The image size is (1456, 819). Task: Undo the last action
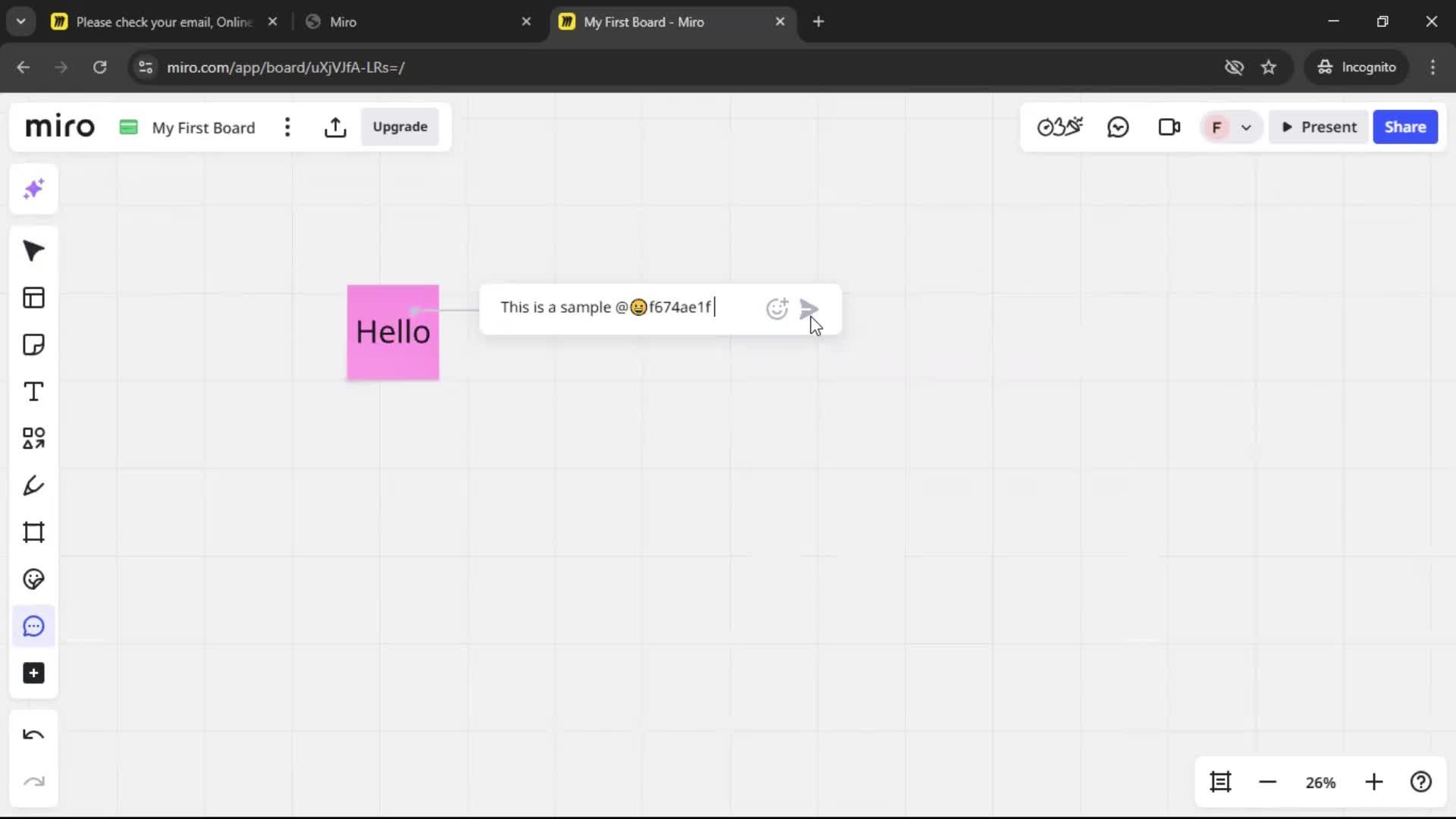[x=33, y=735]
